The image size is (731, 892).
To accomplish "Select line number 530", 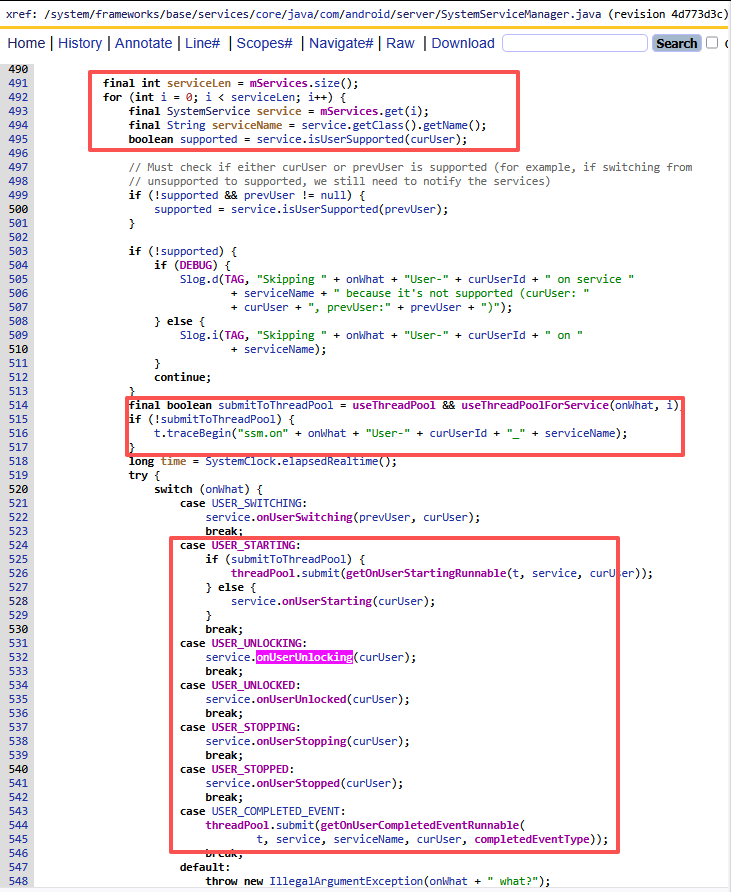I will [x=18, y=629].
